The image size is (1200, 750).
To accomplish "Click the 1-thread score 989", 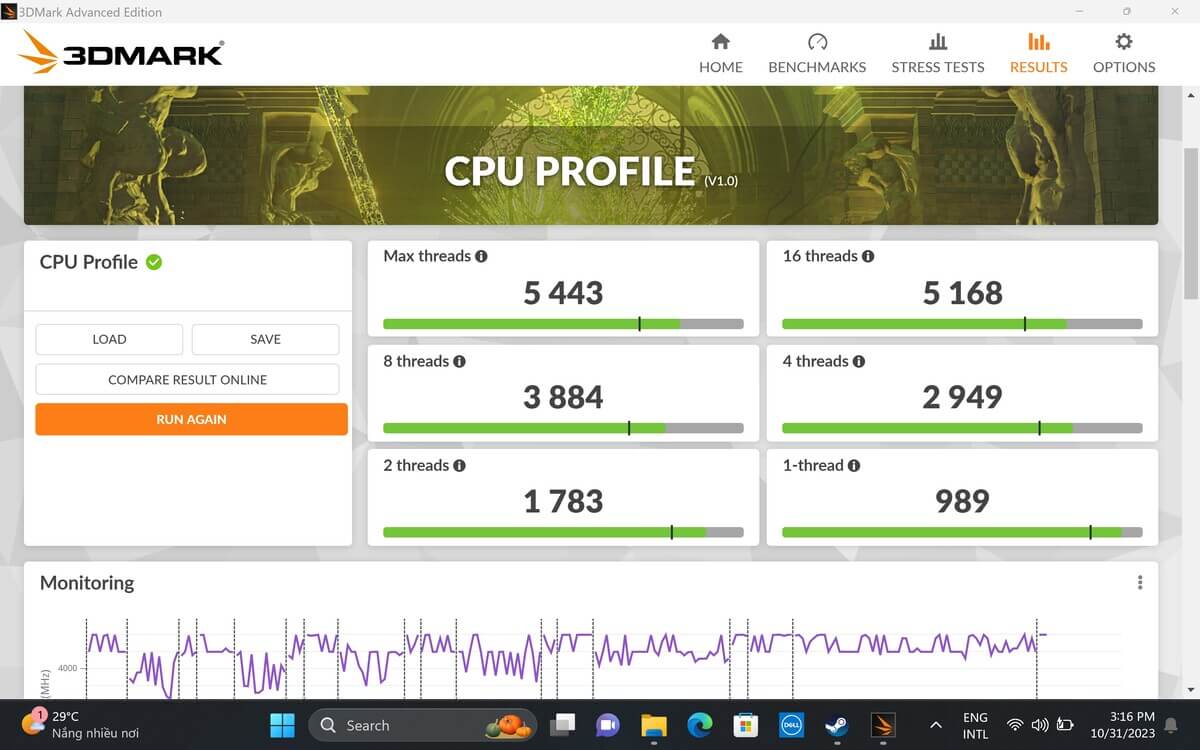I will [x=962, y=501].
